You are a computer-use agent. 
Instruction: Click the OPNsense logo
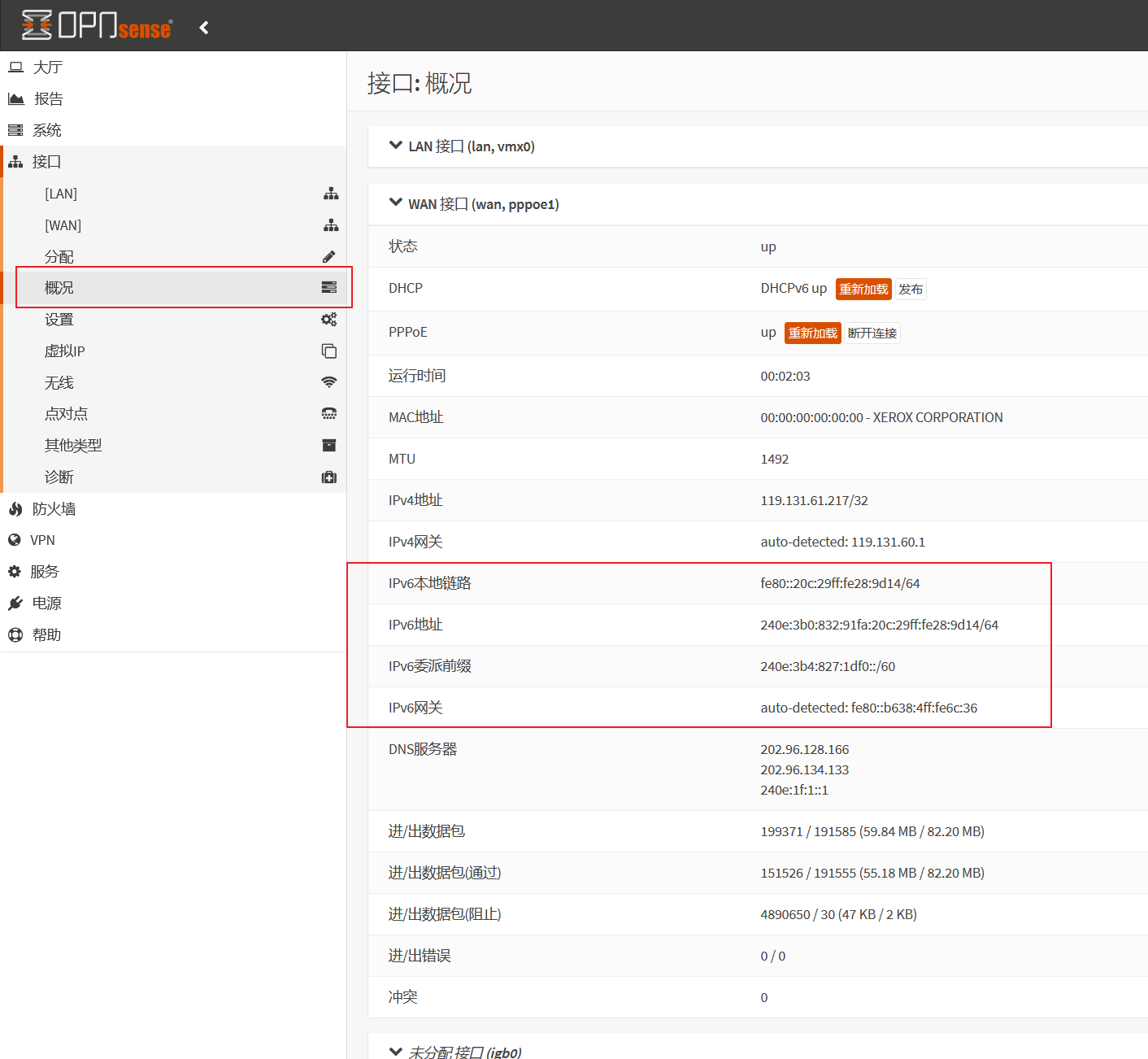(x=97, y=25)
